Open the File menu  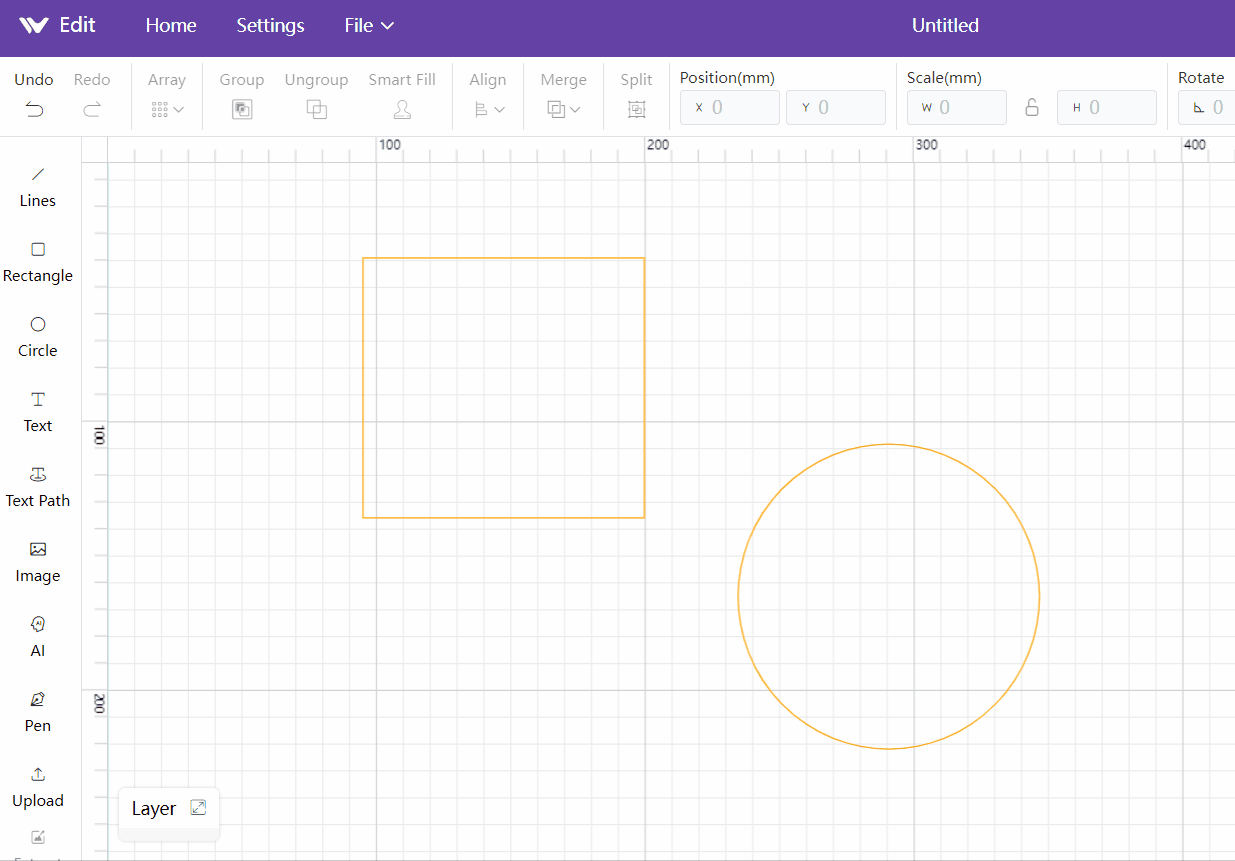coord(369,26)
